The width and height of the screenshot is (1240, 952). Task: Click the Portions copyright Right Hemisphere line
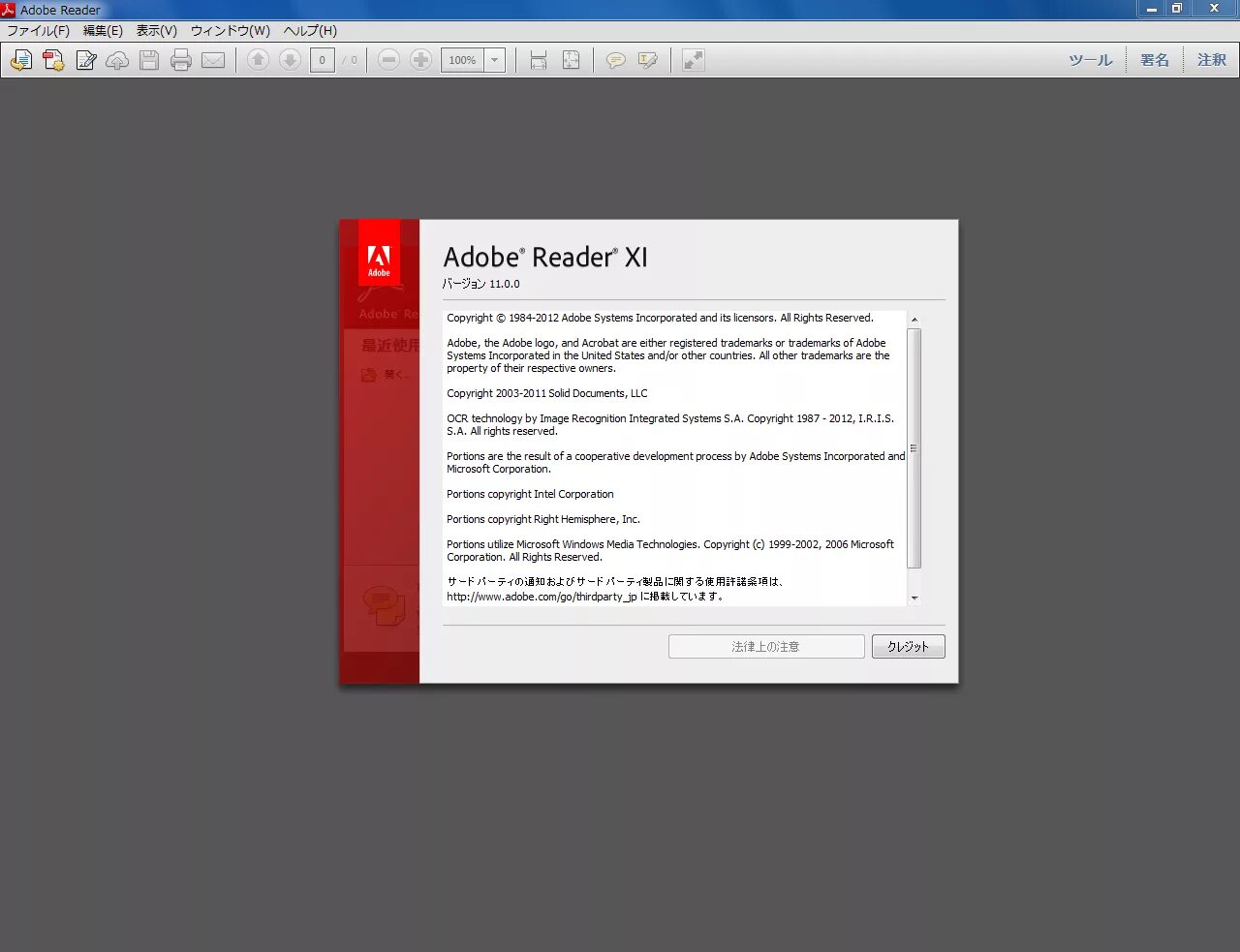pyautogui.click(x=543, y=519)
